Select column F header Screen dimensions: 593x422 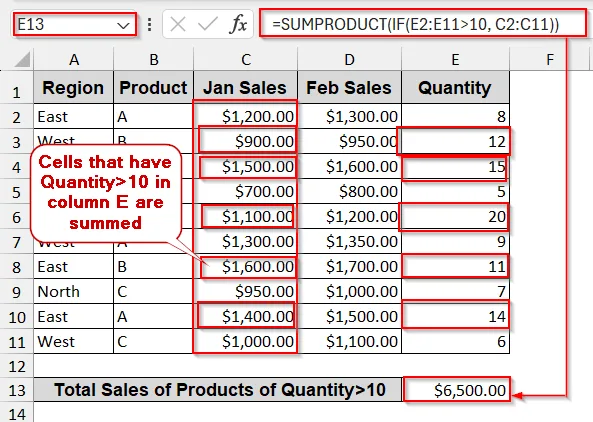coord(550,59)
